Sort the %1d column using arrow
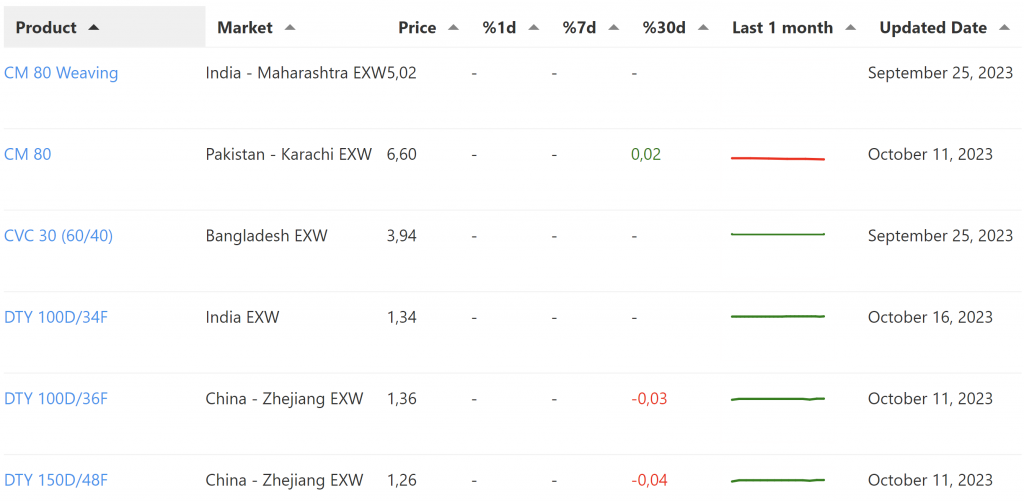Screen dimensions: 1024x501 (x=533, y=28)
